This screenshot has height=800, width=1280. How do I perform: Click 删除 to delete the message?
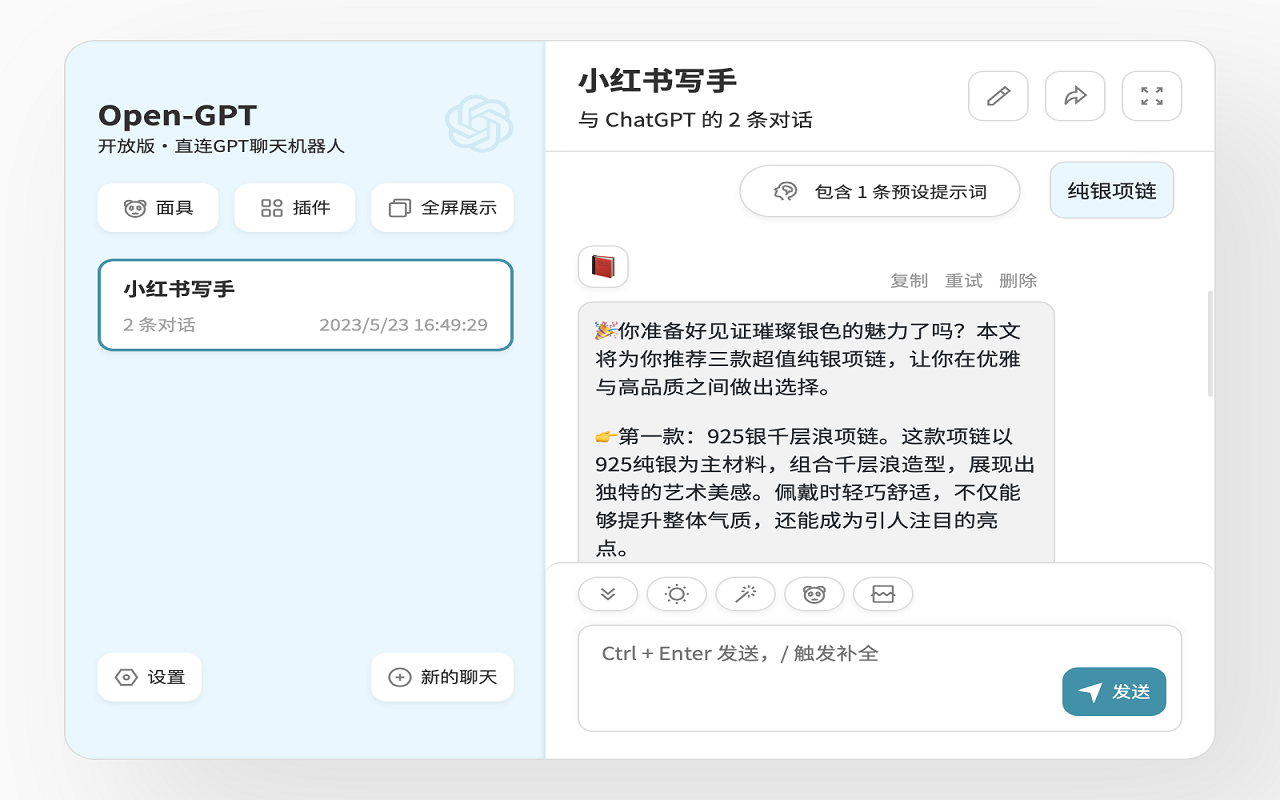point(1018,281)
